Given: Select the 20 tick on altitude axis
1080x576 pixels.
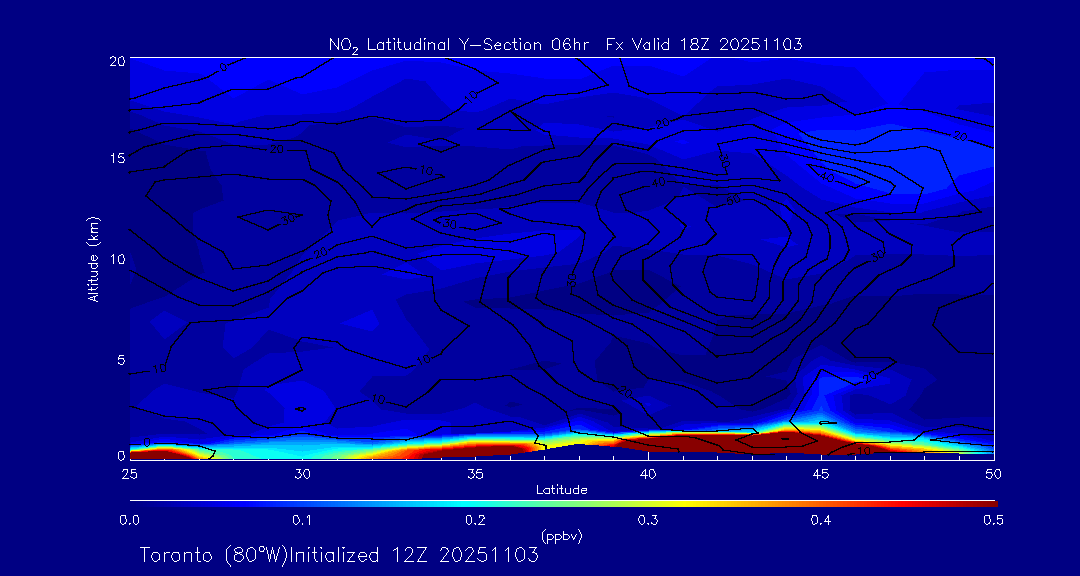Looking at the screenshot, I should [117, 60].
